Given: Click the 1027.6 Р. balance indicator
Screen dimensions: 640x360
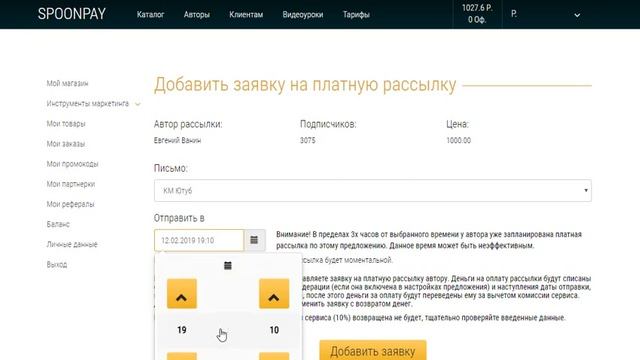Looking at the screenshot, I should [x=477, y=8].
